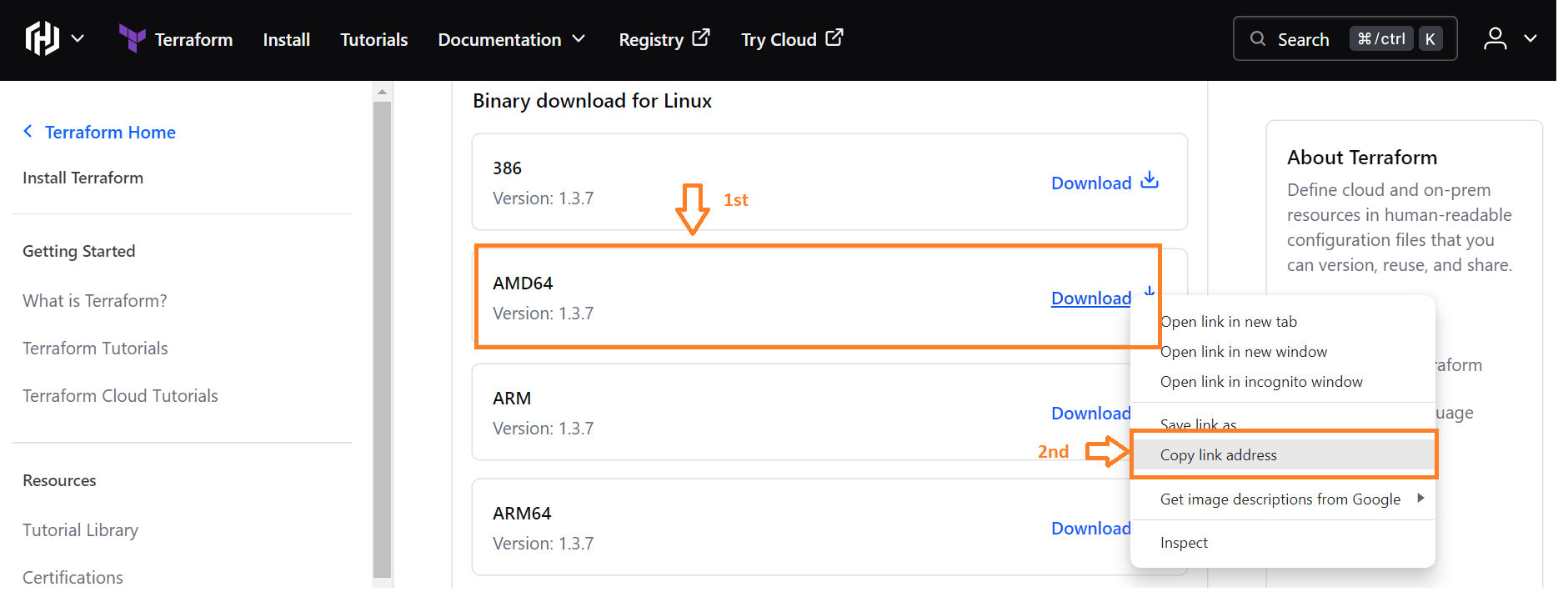Click the sidebar scrollbar up arrow
Viewport: 1568px width, 592px height.
click(x=382, y=92)
